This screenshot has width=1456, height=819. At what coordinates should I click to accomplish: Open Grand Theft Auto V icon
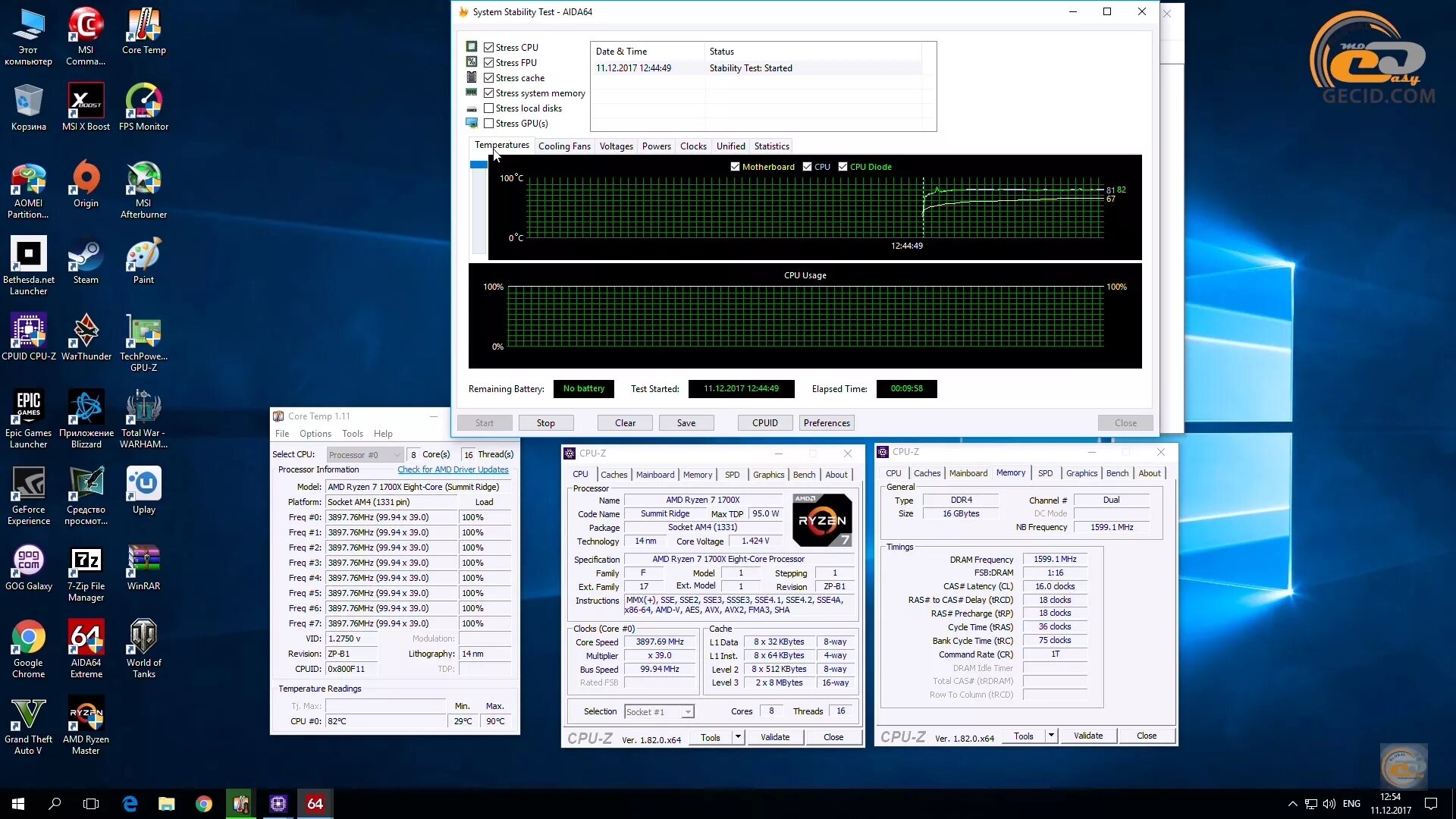pyautogui.click(x=28, y=726)
